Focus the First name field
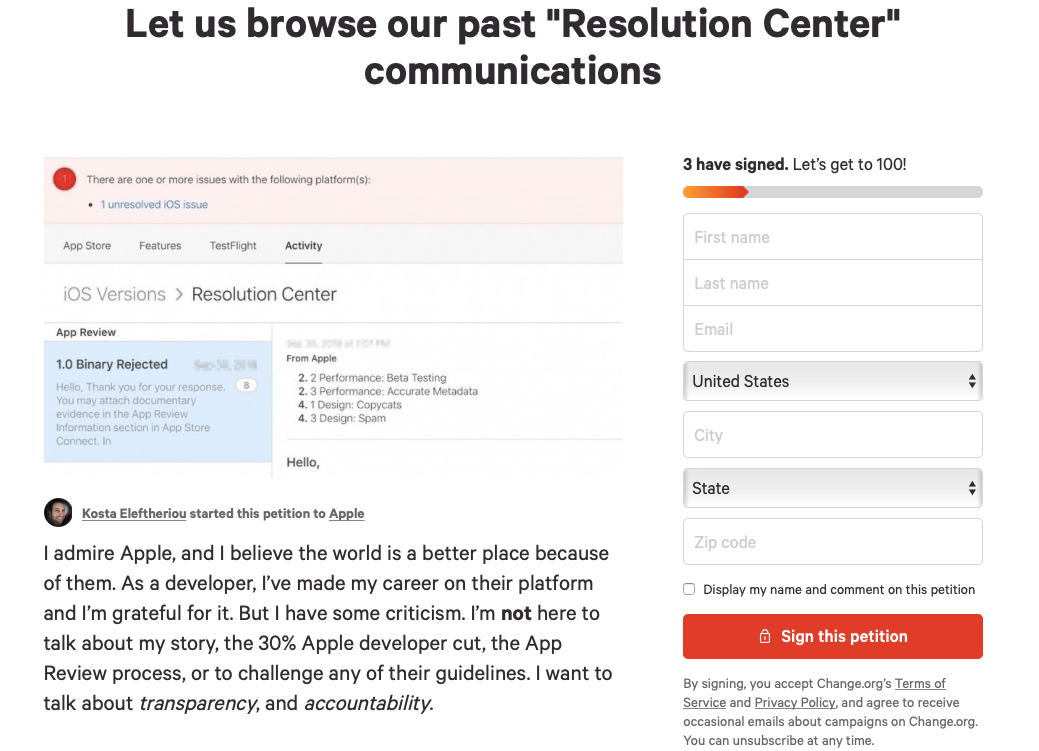The image size is (1039, 751). pyautogui.click(x=832, y=237)
